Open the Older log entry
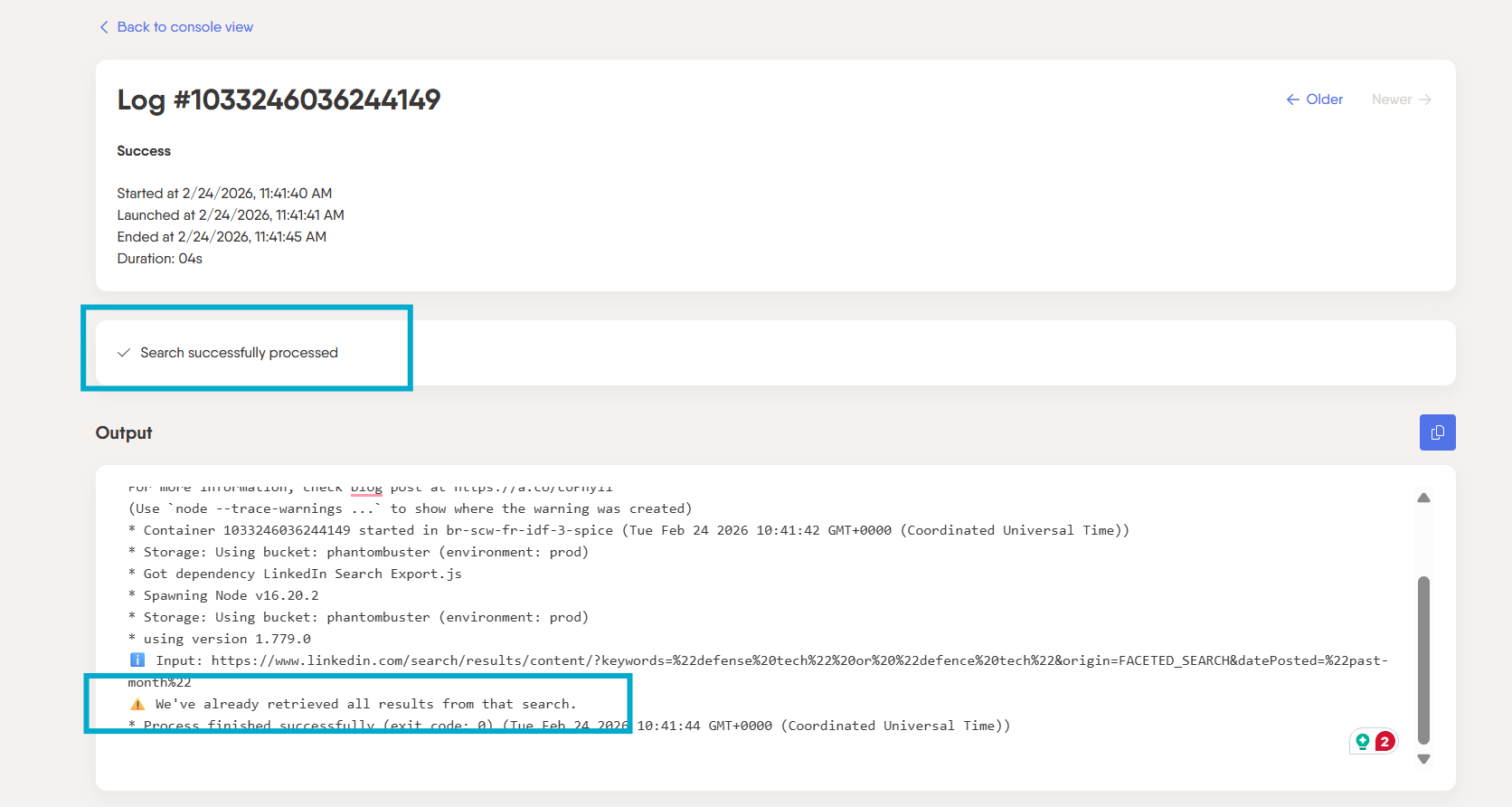Screen dimensions: 1512x807 coord(1315,100)
